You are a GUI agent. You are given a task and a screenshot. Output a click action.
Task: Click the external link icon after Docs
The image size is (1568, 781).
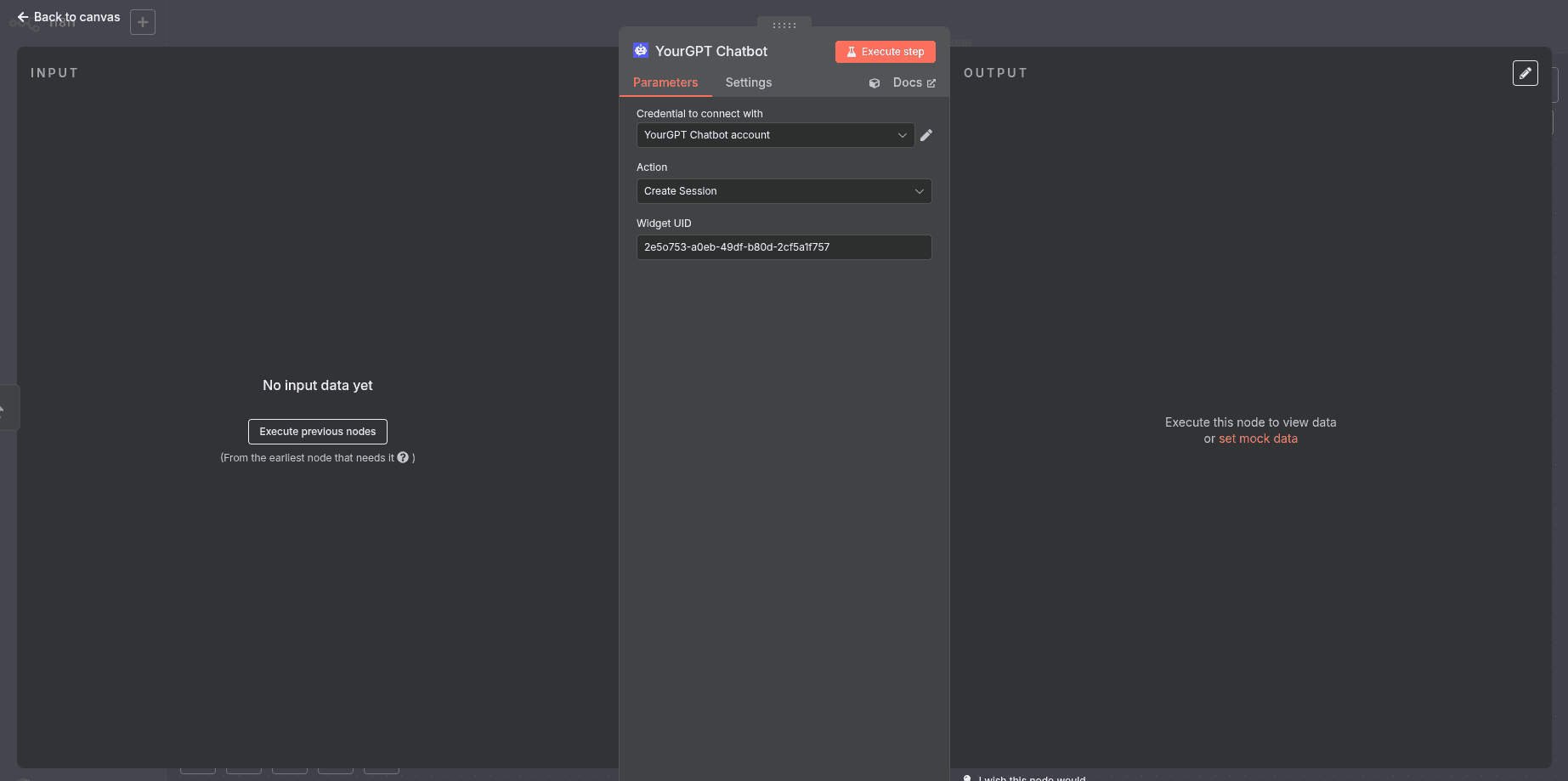pyautogui.click(x=931, y=83)
